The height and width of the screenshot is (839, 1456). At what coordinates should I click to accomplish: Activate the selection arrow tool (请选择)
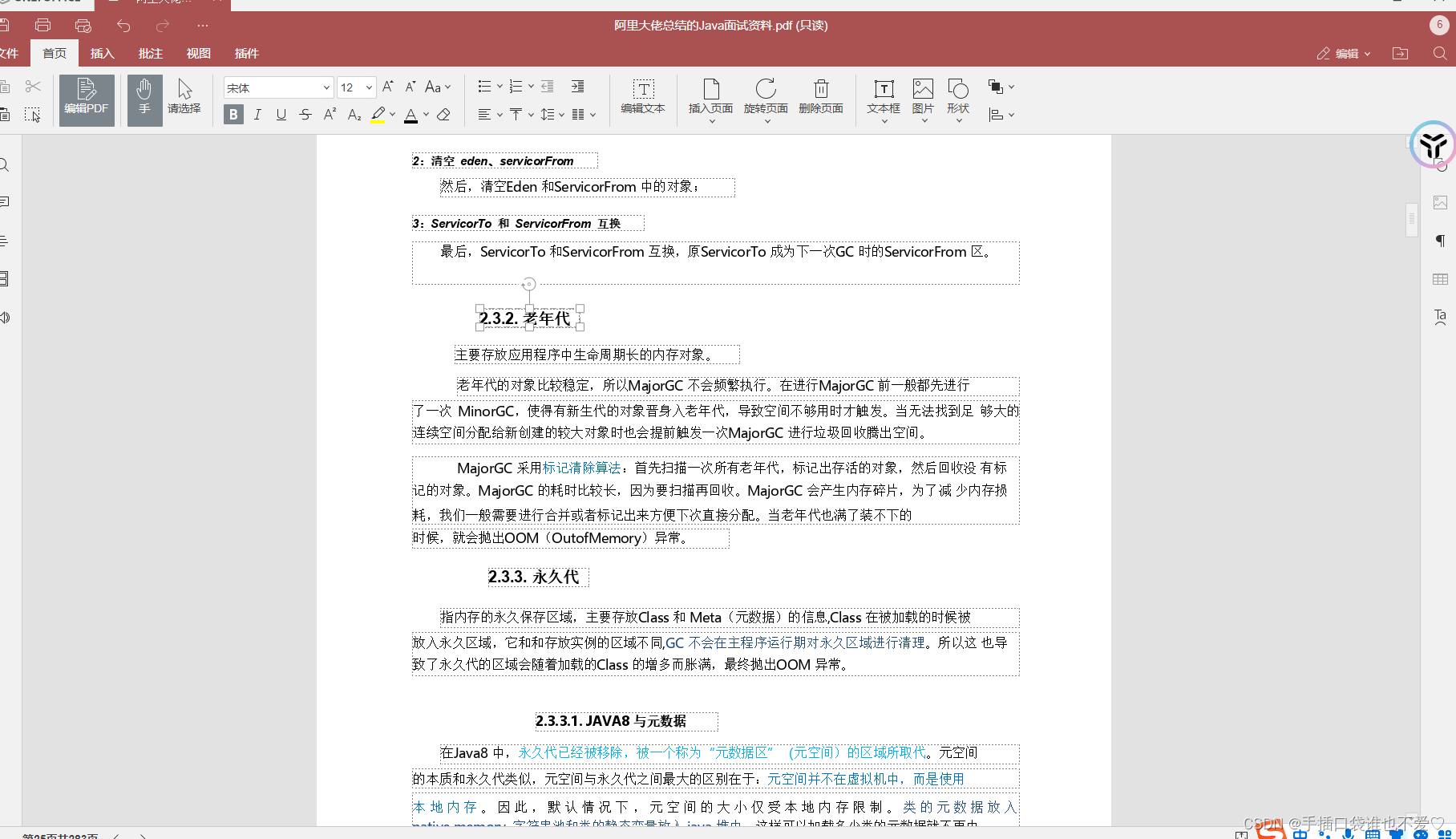(184, 97)
